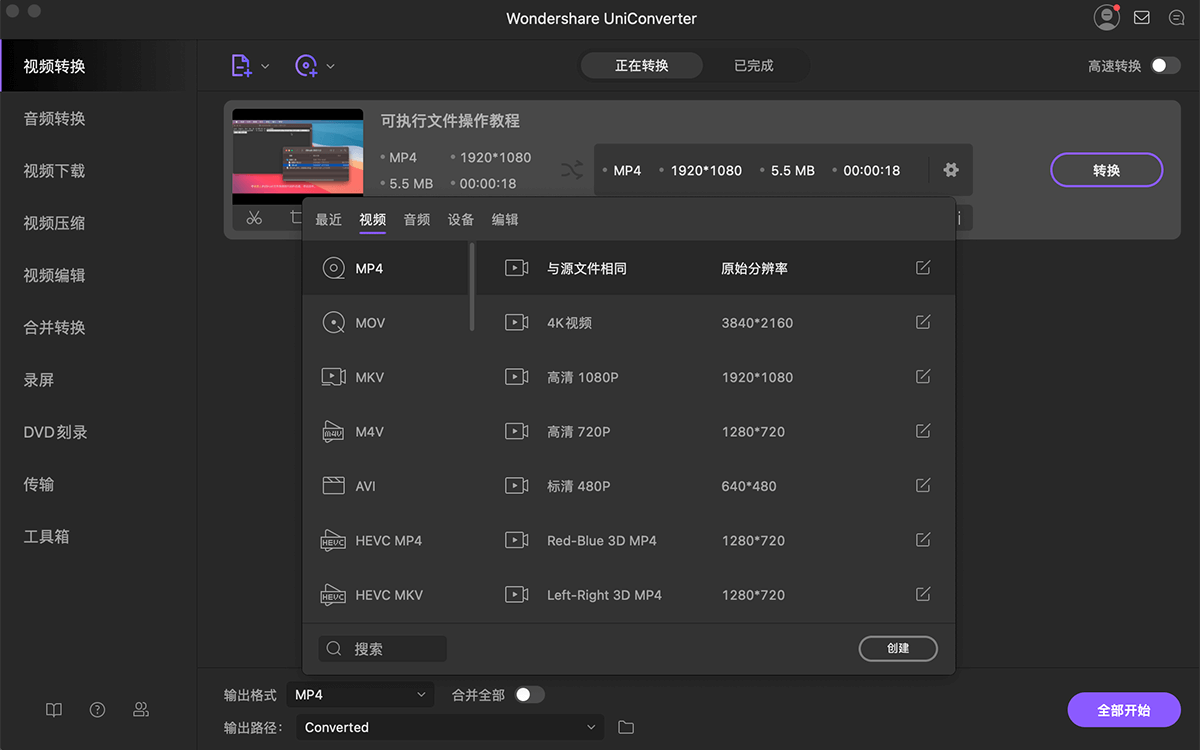Image resolution: width=1200 pixels, height=750 pixels.
Task: Open 视频编辑 in the sidebar
Action: 55,275
